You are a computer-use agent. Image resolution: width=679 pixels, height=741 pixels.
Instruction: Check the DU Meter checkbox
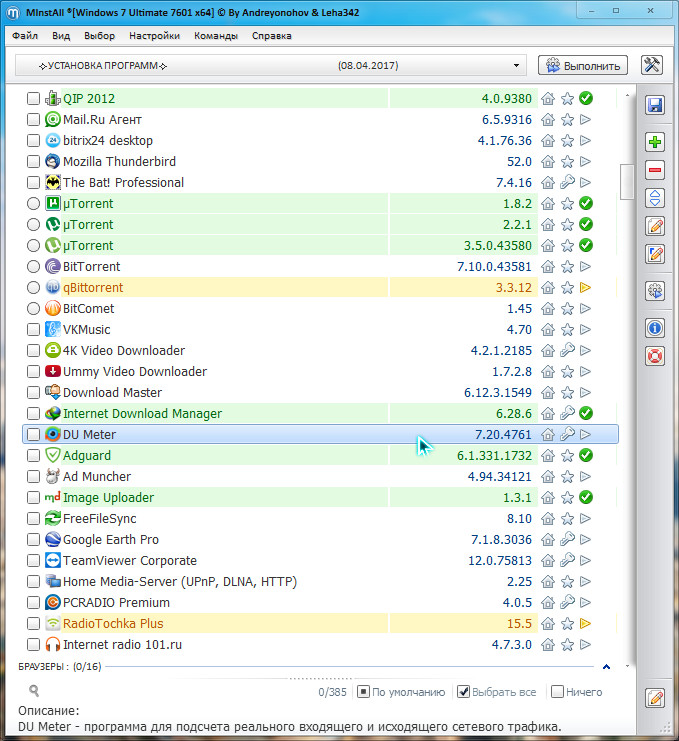click(x=33, y=434)
